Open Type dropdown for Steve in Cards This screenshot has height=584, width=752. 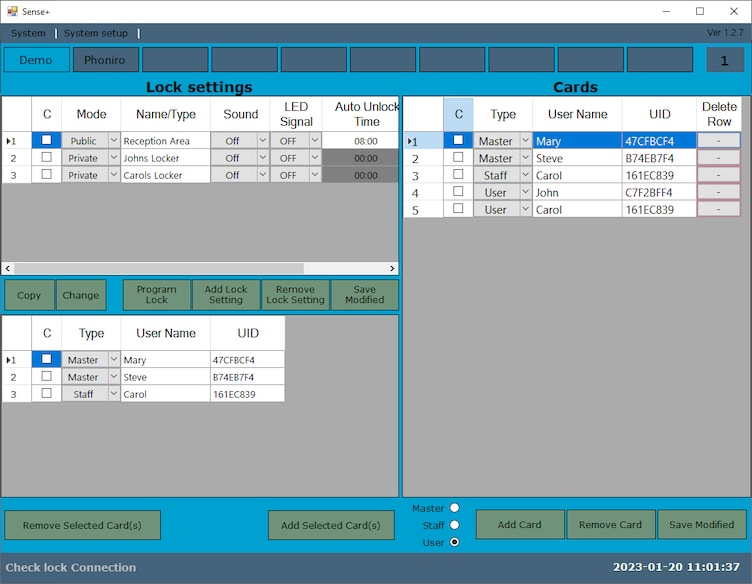(x=526, y=158)
